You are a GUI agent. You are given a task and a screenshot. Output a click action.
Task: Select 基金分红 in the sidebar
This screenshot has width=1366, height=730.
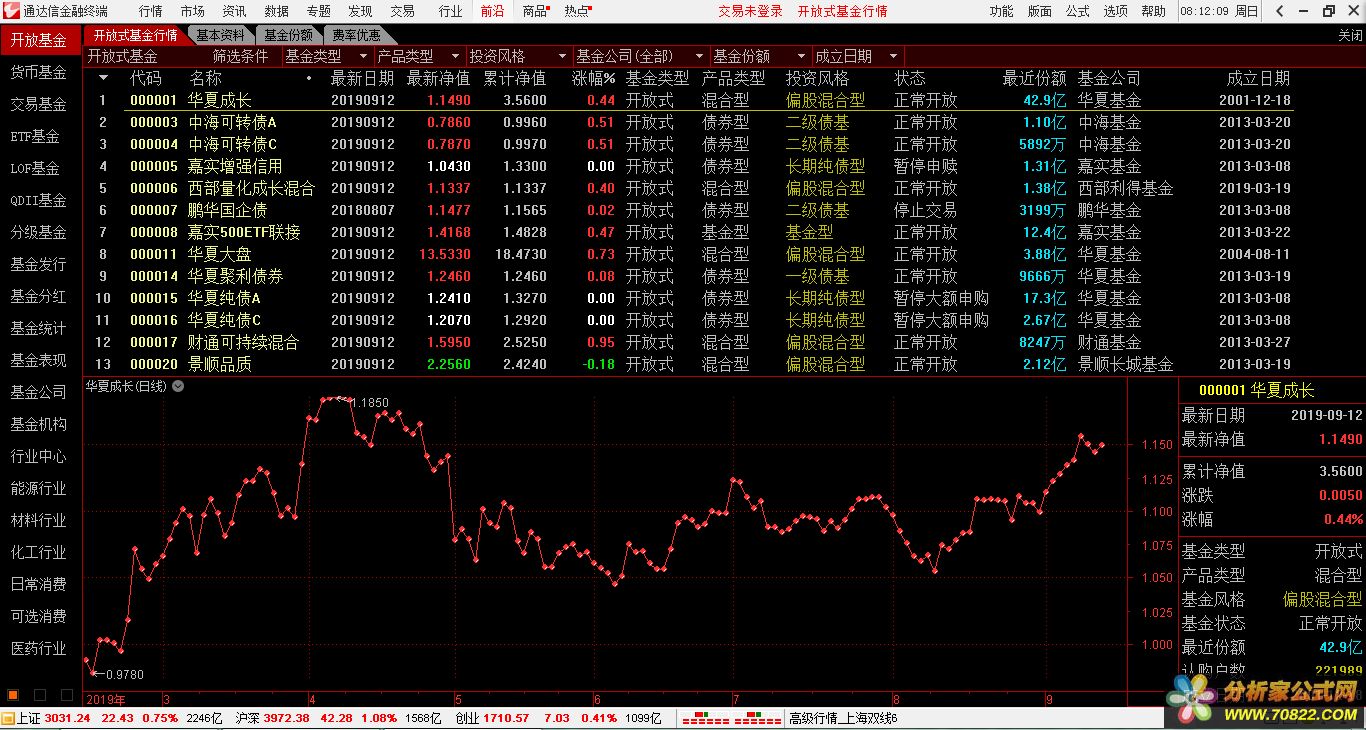tap(38, 296)
